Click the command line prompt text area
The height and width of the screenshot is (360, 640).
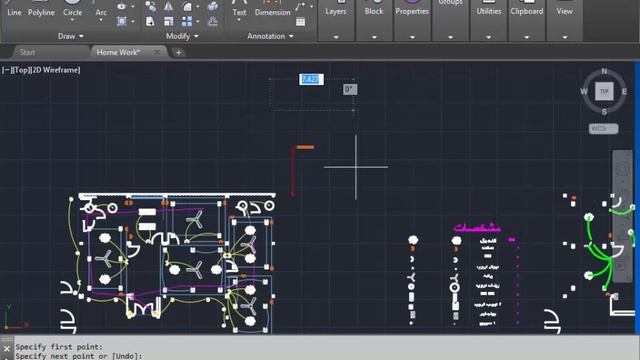327,351
